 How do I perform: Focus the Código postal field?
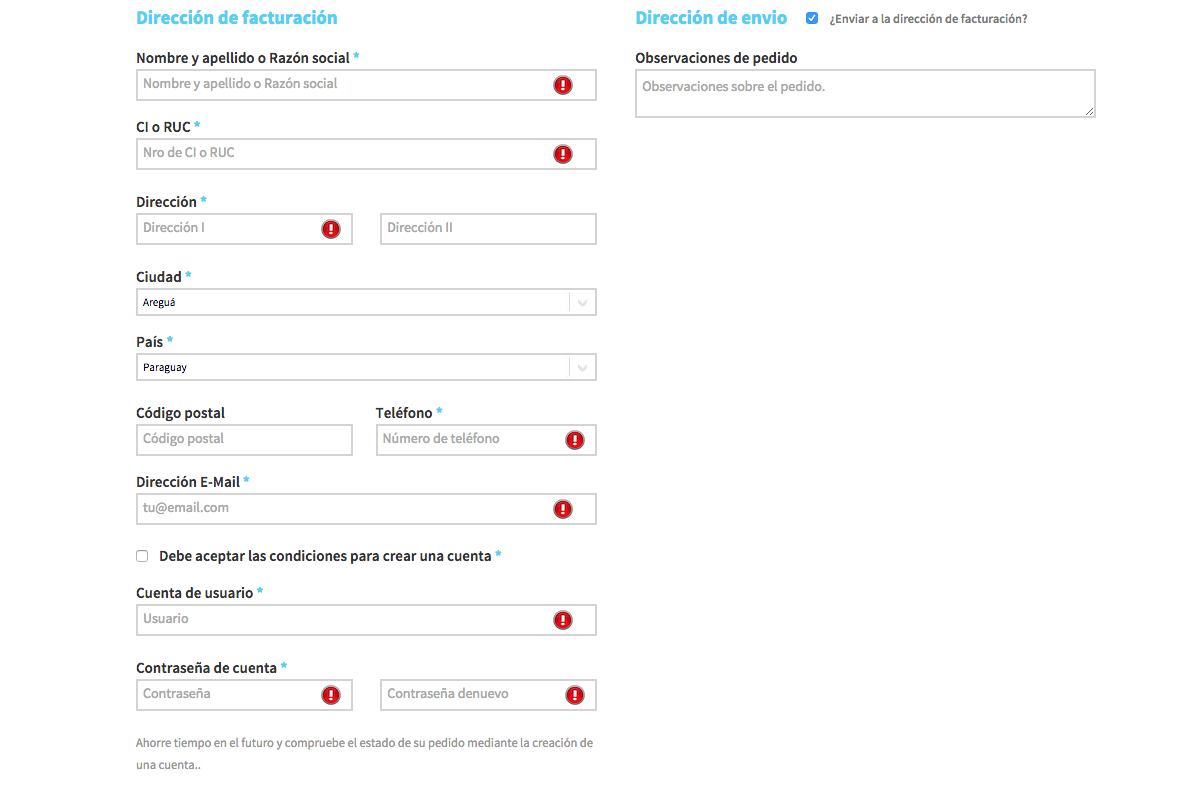tap(244, 440)
